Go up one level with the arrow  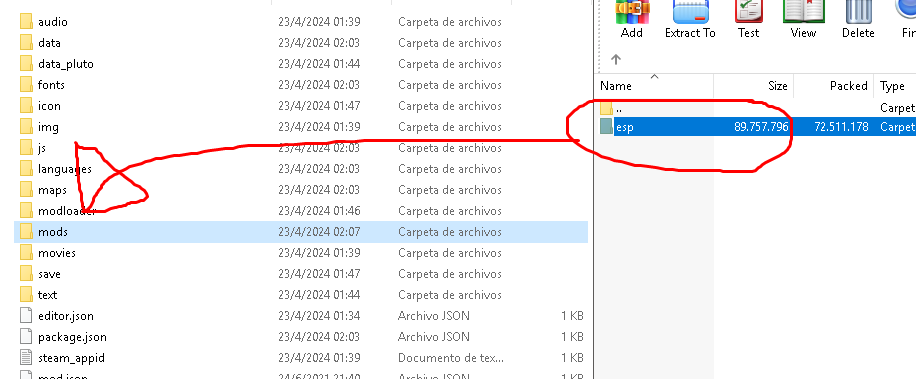pos(616,59)
